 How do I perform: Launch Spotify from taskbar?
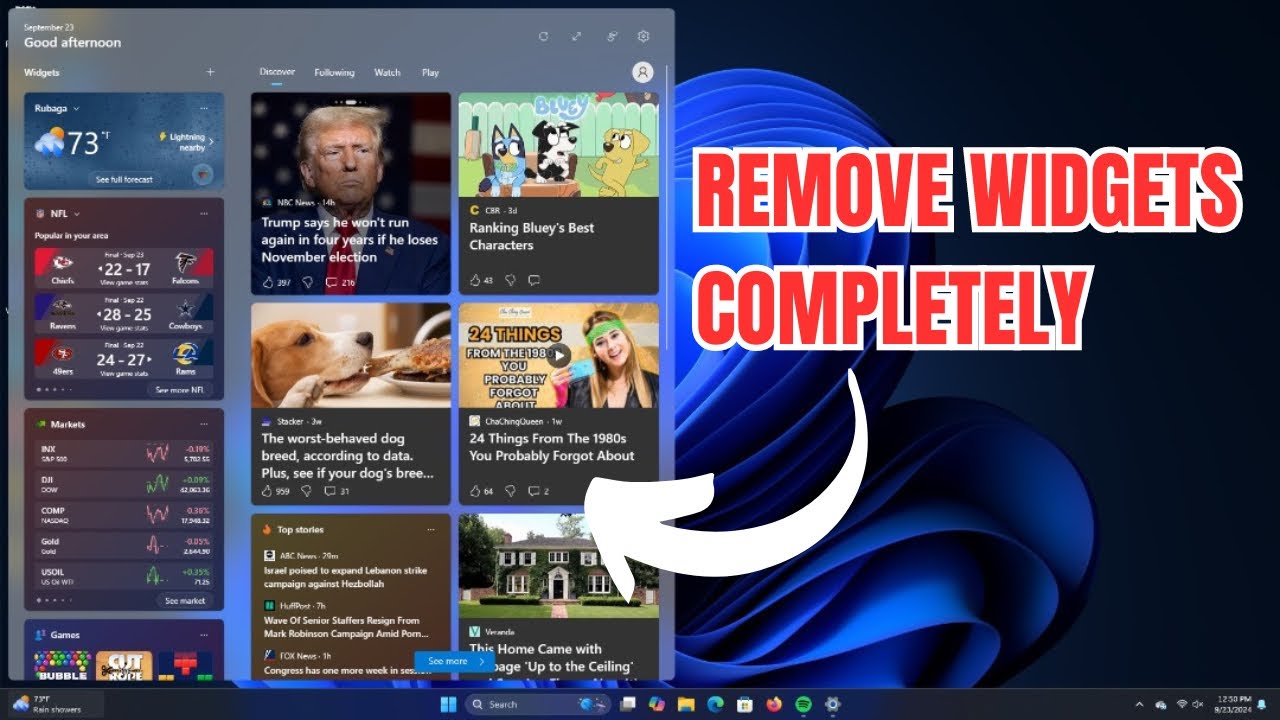[x=803, y=704]
